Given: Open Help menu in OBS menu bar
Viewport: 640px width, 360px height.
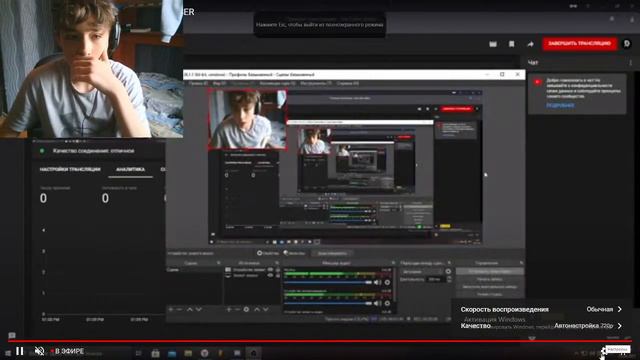Looking at the screenshot, I should pos(348,83).
